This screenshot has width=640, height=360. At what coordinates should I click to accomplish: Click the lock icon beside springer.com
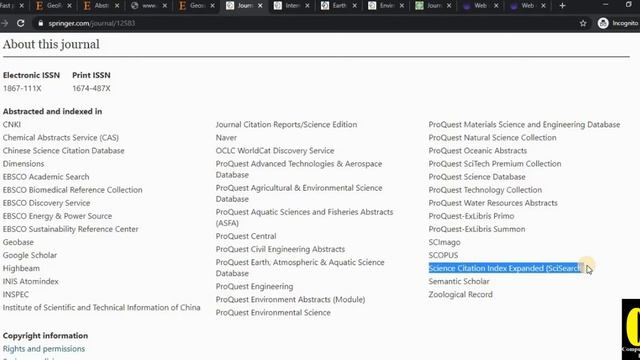tap(40, 23)
